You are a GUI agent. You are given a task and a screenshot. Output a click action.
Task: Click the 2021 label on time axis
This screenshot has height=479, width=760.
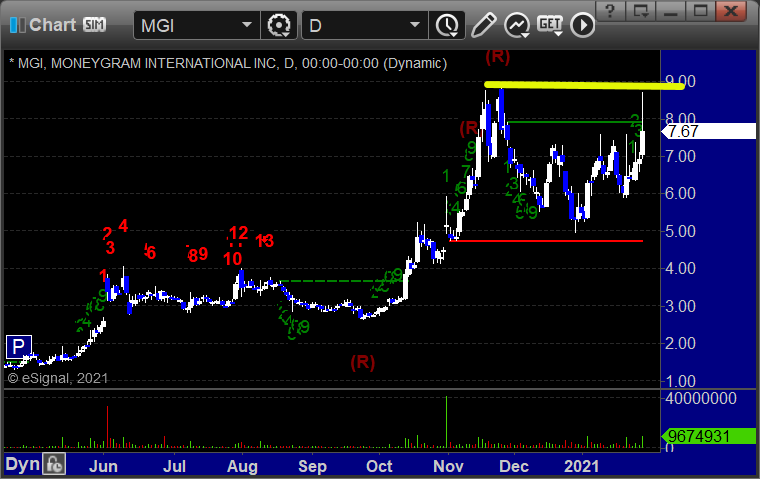coord(582,466)
